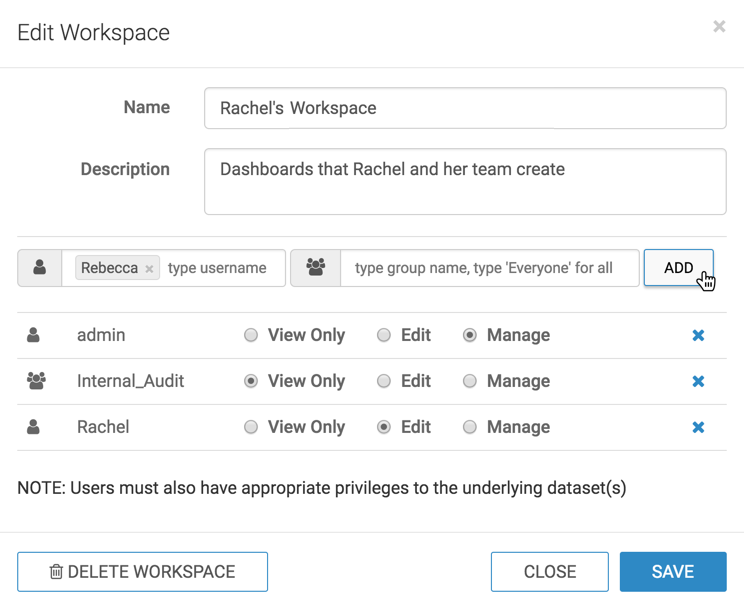Click the DELETE WORKSPACE button
Image resolution: width=744 pixels, height=610 pixels.
point(142,572)
